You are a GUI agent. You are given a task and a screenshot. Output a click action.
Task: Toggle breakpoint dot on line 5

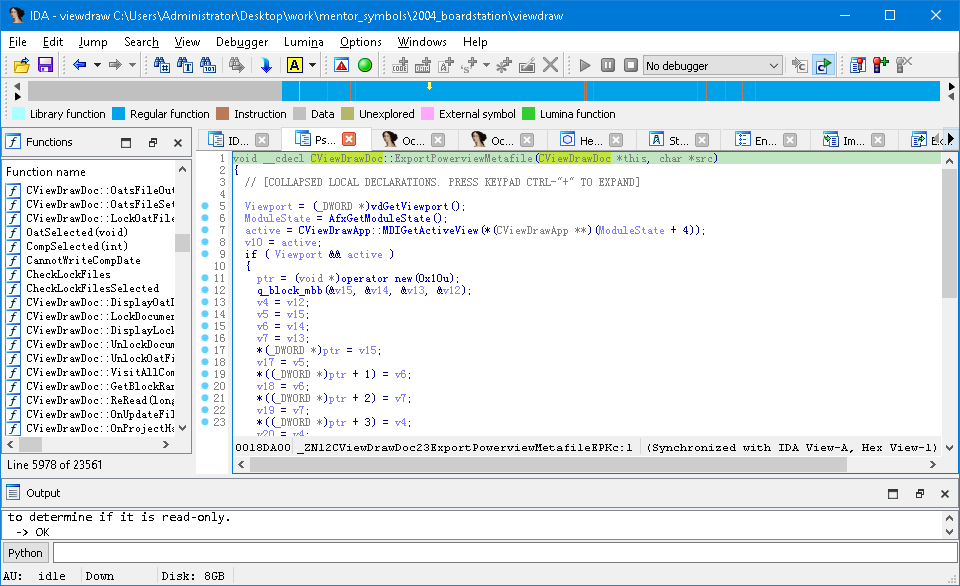click(204, 206)
